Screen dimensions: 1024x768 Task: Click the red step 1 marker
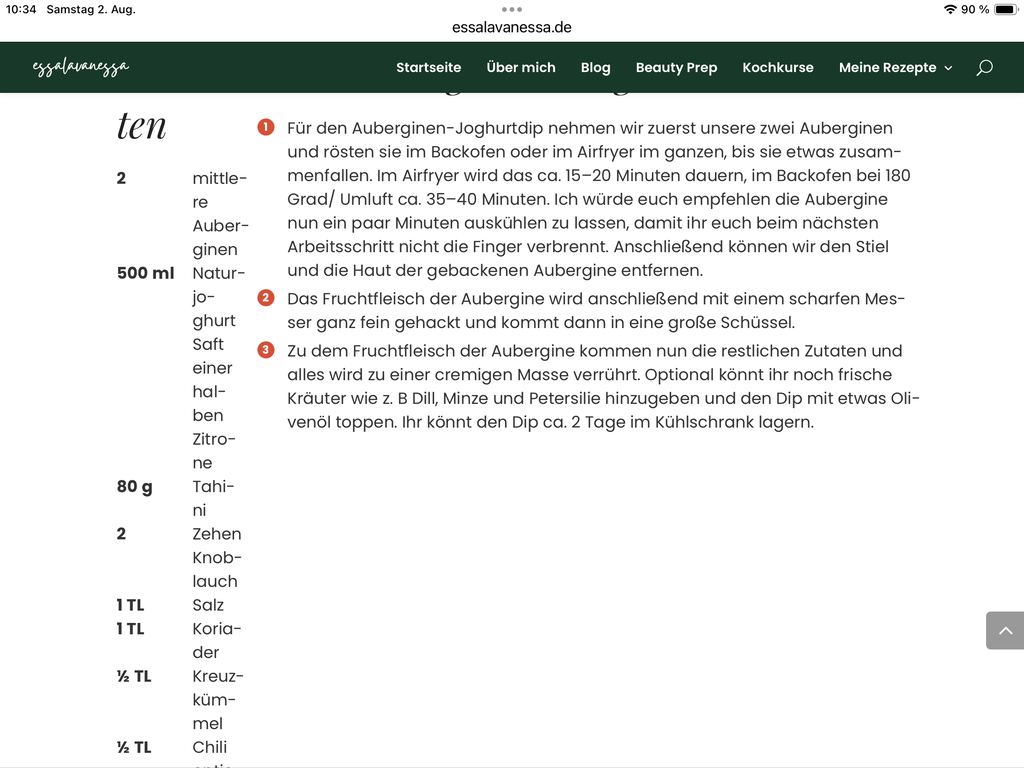click(266, 127)
